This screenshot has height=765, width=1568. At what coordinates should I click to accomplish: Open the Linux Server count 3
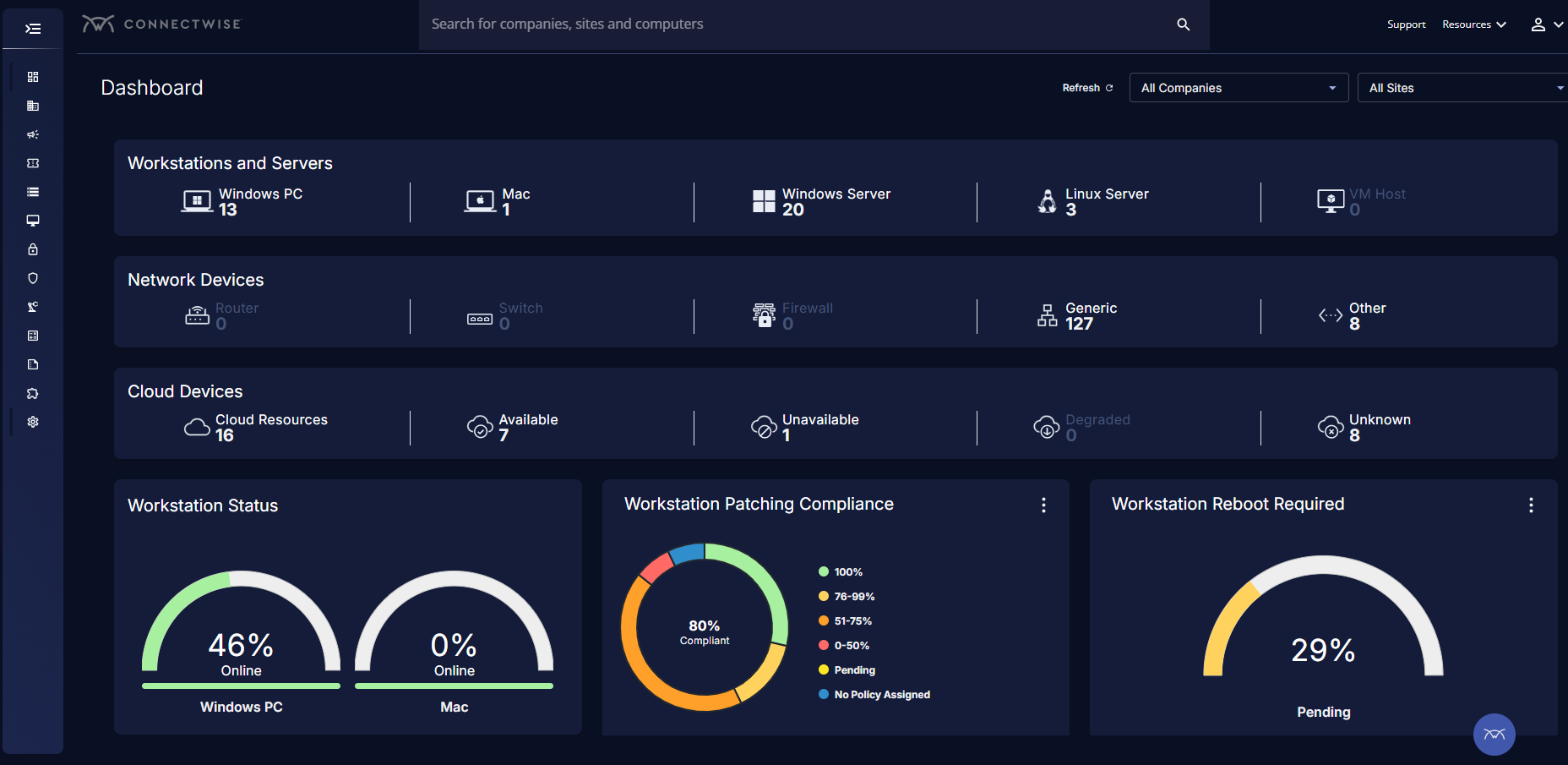click(x=1071, y=210)
